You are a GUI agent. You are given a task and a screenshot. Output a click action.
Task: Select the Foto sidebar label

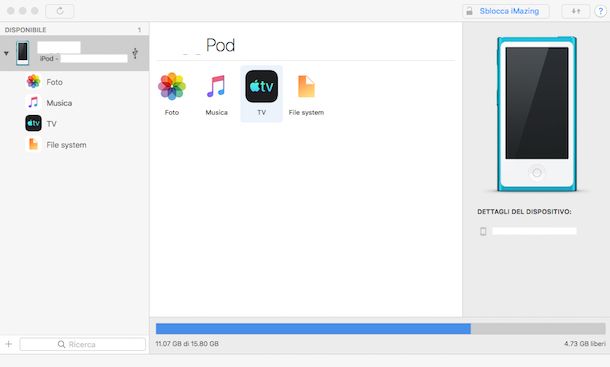(x=54, y=82)
